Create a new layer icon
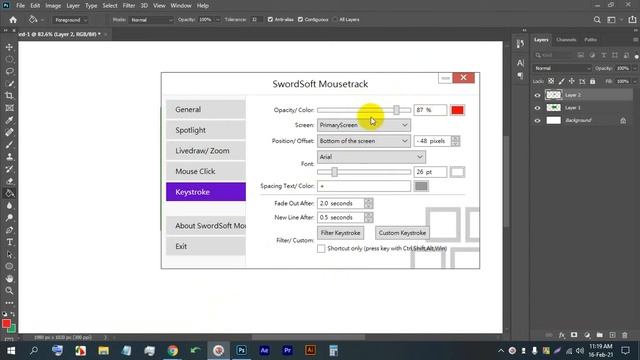Viewport: 640px width, 360px height. 612,335
